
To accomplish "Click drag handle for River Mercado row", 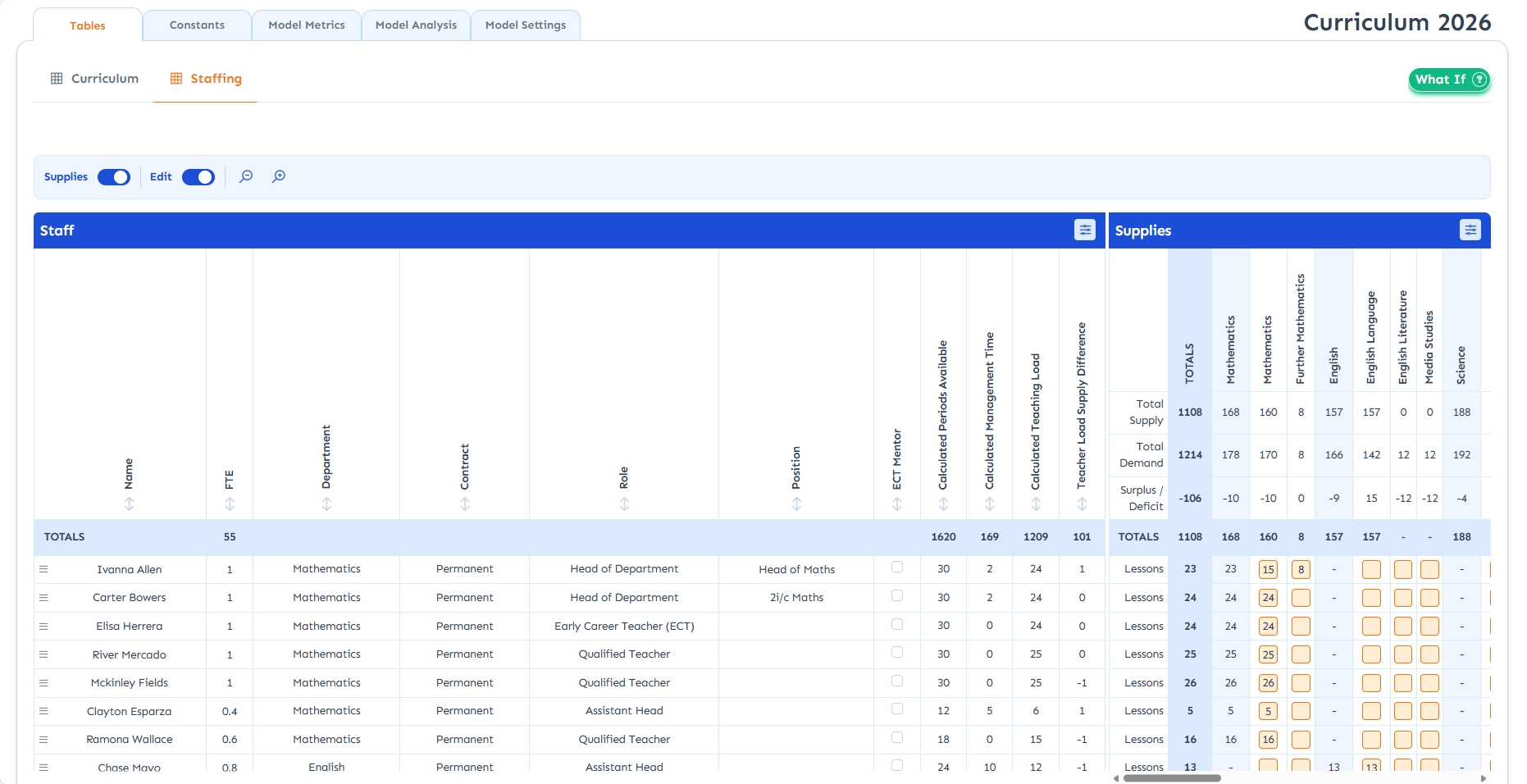I will (x=43, y=654).
